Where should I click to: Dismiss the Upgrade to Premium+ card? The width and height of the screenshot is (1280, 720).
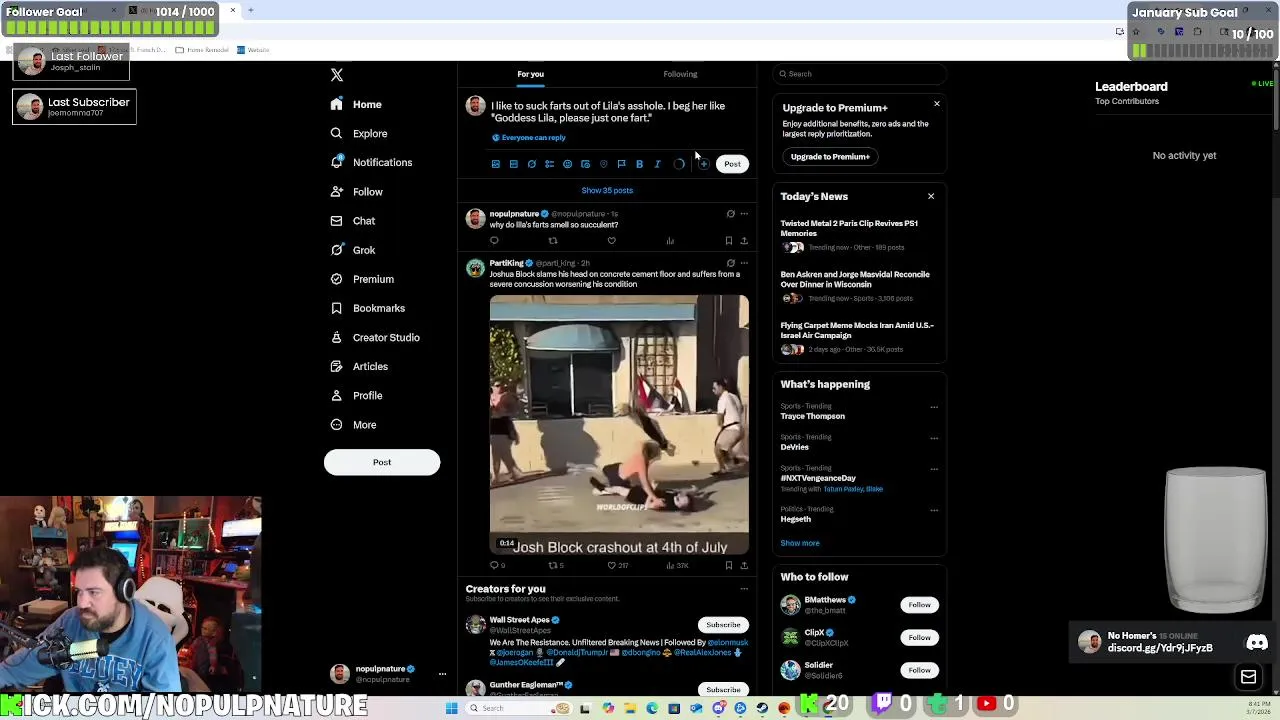click(x=937, y=104)
